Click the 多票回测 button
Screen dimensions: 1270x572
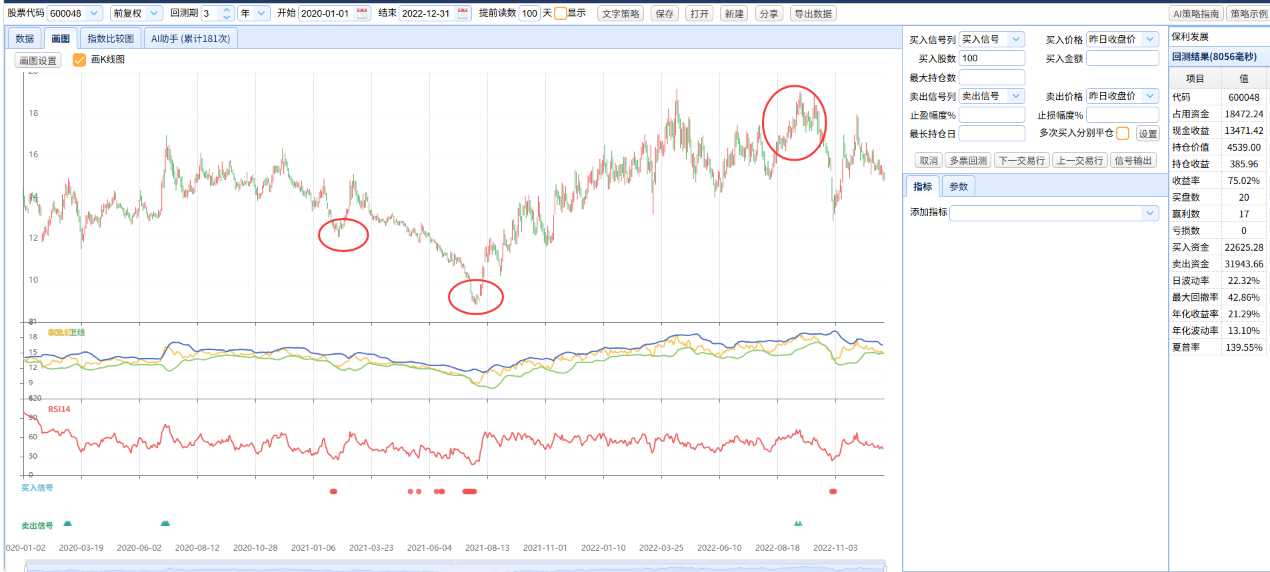click(x=968, y=160)
